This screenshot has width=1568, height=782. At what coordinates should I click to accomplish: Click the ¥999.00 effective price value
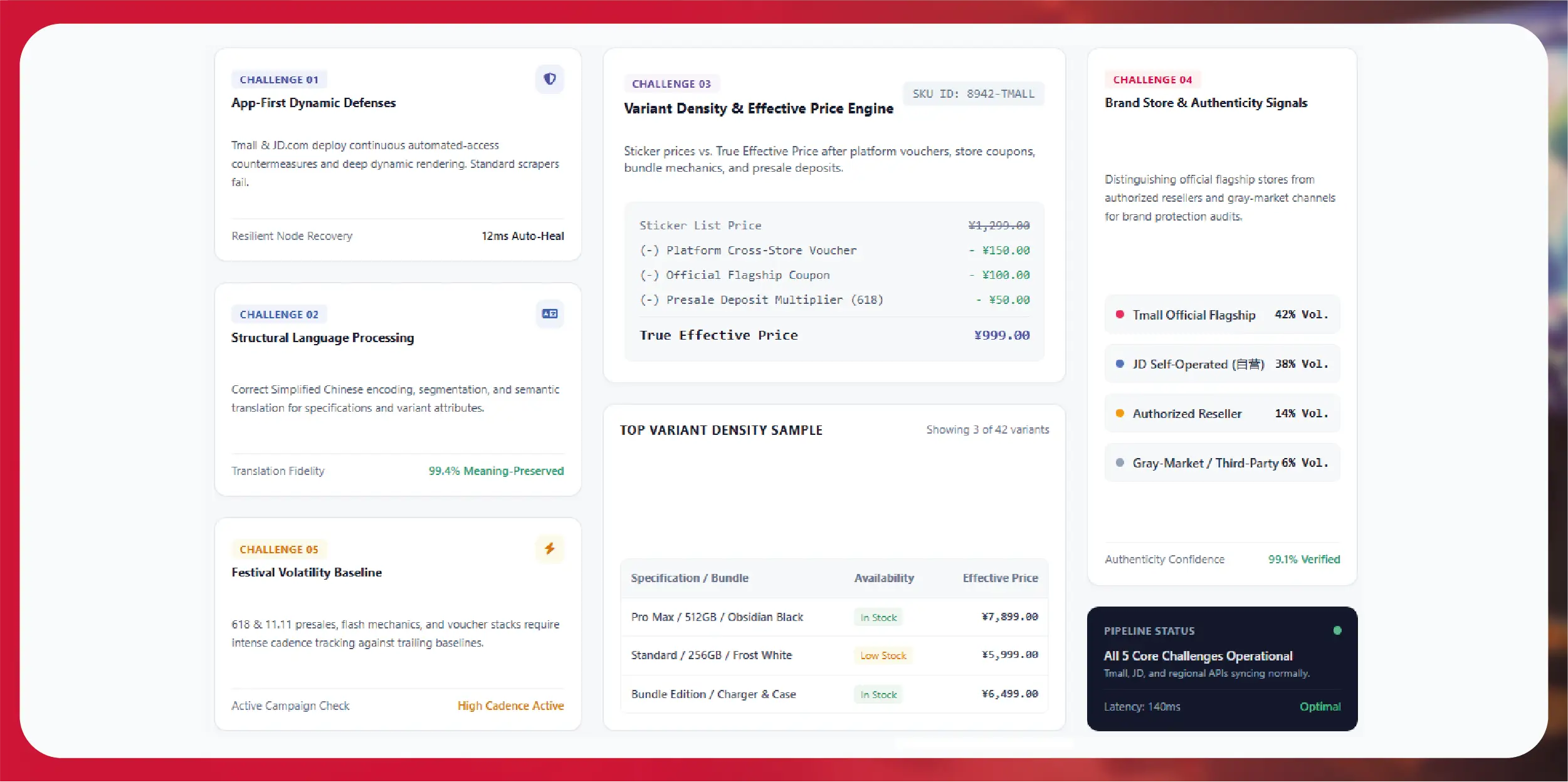click(x=1002, y=335)
